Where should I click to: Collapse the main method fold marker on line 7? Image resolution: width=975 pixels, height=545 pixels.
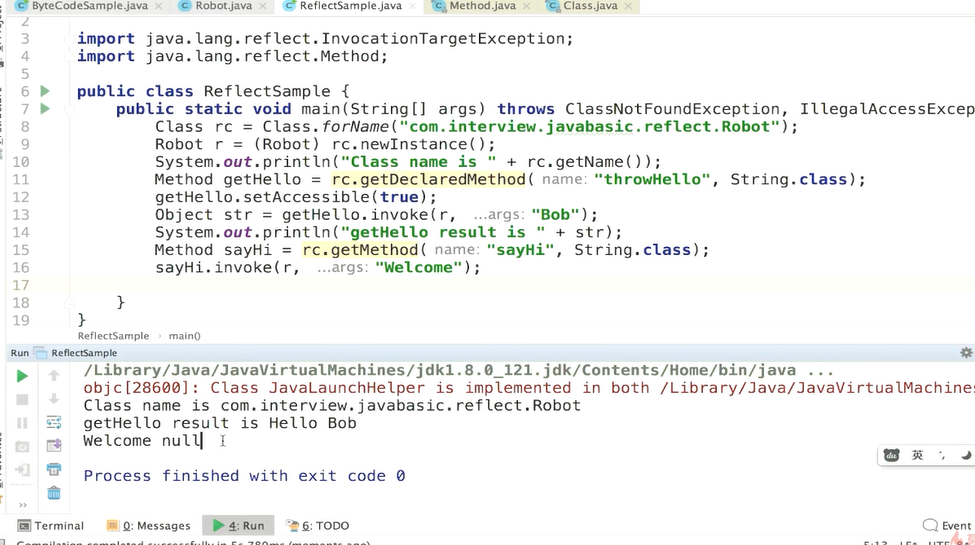[x=68, y=109]
